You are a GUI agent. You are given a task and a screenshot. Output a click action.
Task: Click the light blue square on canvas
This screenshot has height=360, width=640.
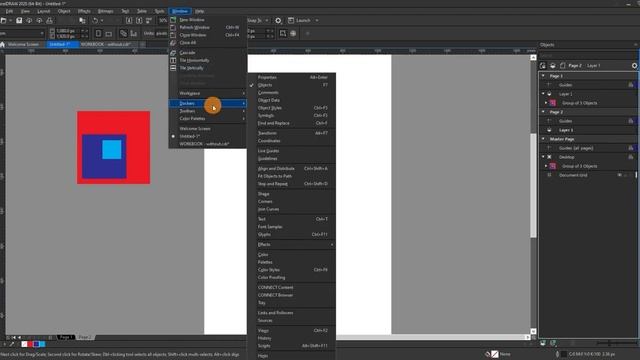tap(112, 149)
